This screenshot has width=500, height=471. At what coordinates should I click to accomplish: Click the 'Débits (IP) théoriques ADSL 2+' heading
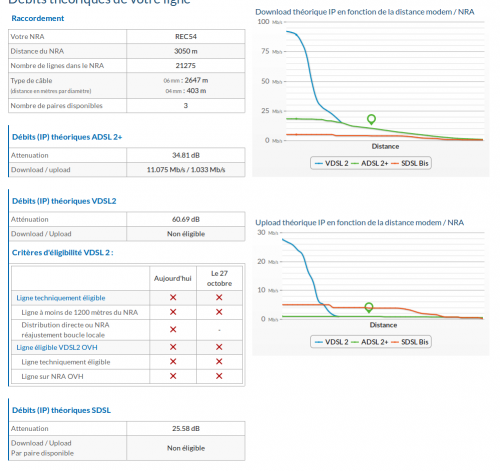click(67, 137)
